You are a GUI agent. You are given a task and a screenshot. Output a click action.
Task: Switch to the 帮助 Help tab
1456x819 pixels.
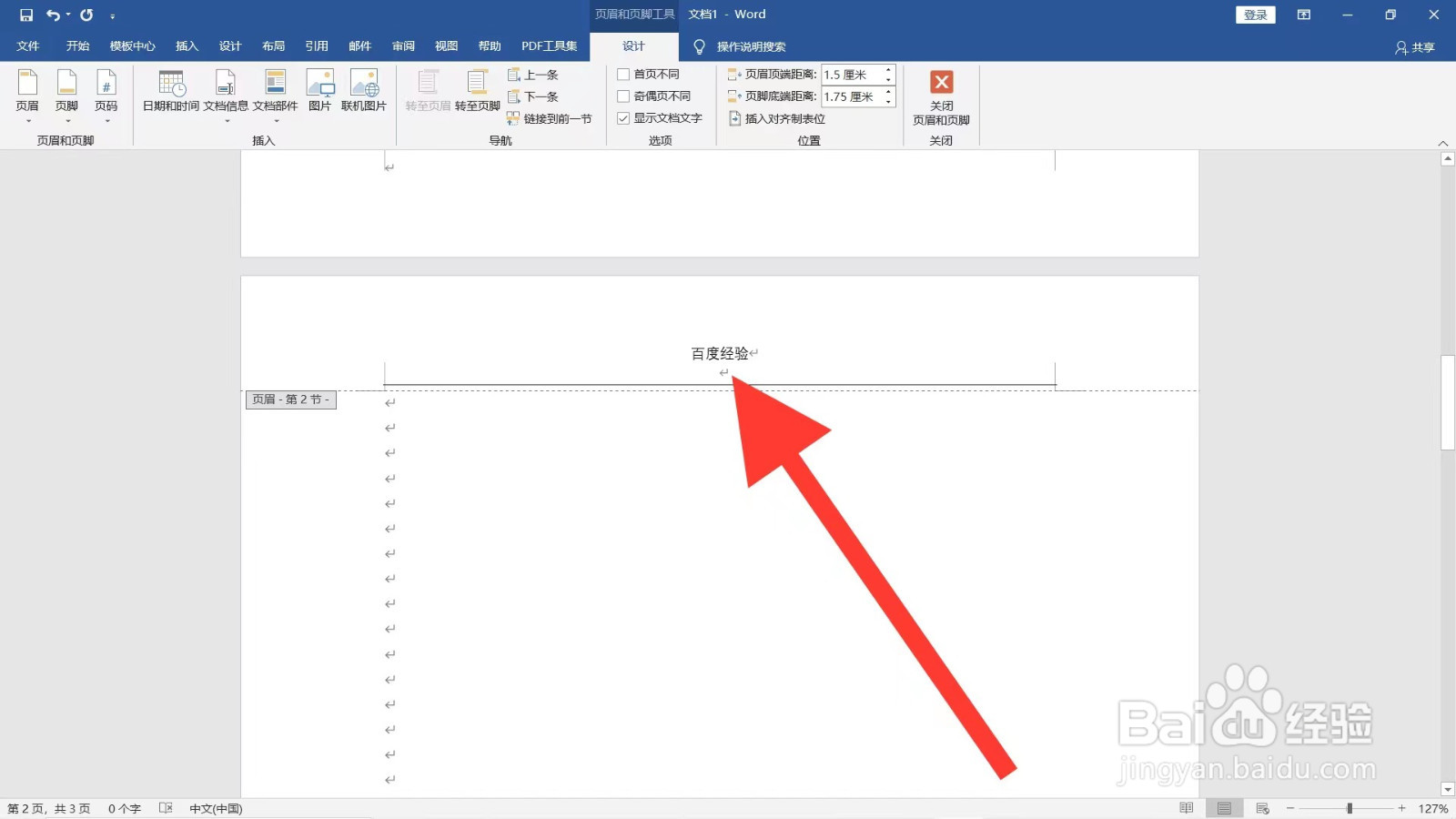point(490,46)
